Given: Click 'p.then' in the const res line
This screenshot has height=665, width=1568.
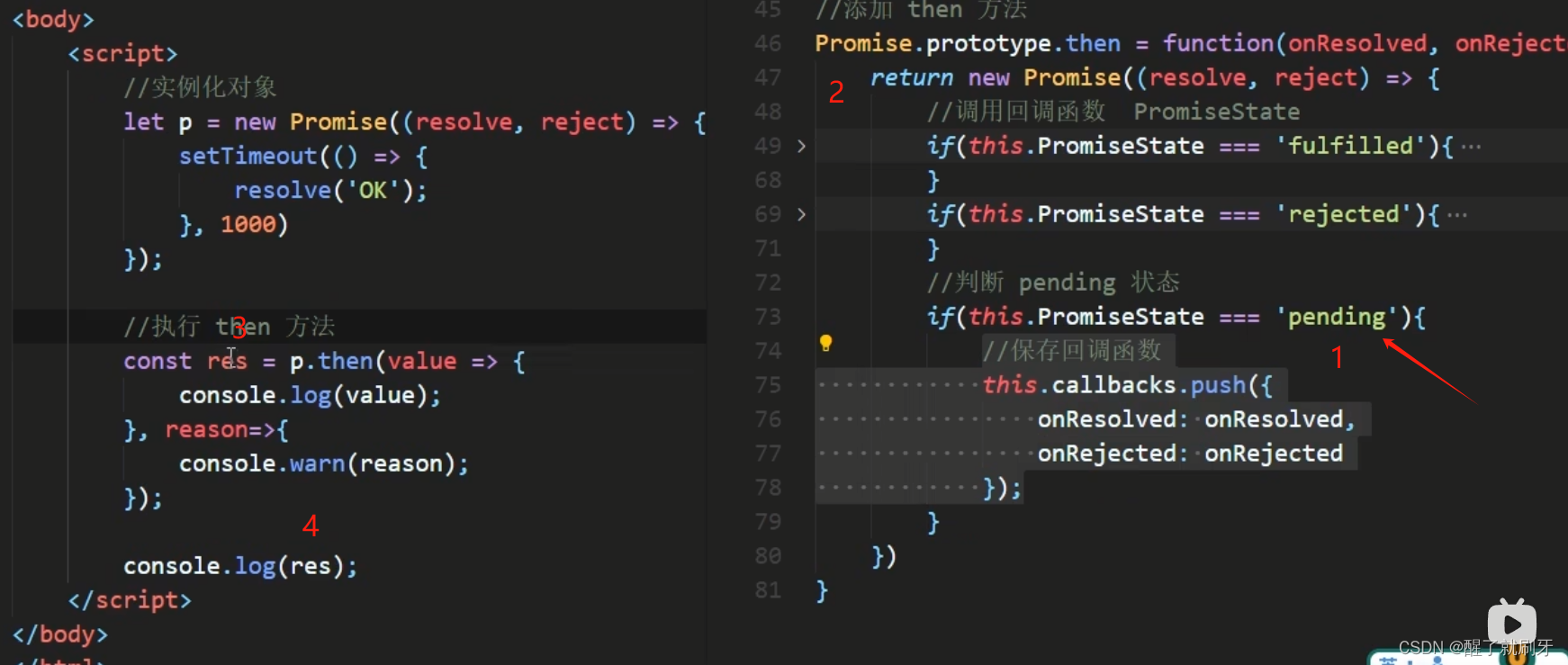Looking at the screenshot, I should click(x=331, y=361).
